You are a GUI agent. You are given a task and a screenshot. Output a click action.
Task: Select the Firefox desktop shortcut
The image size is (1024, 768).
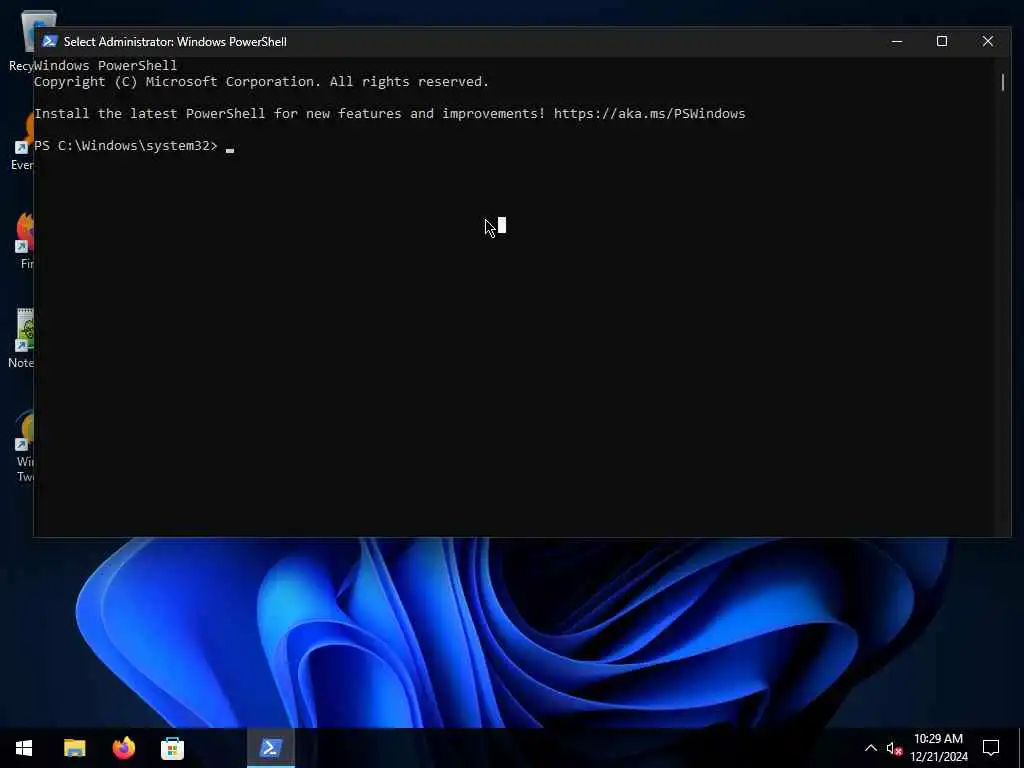pyautogui.click(x=24, y=240)
